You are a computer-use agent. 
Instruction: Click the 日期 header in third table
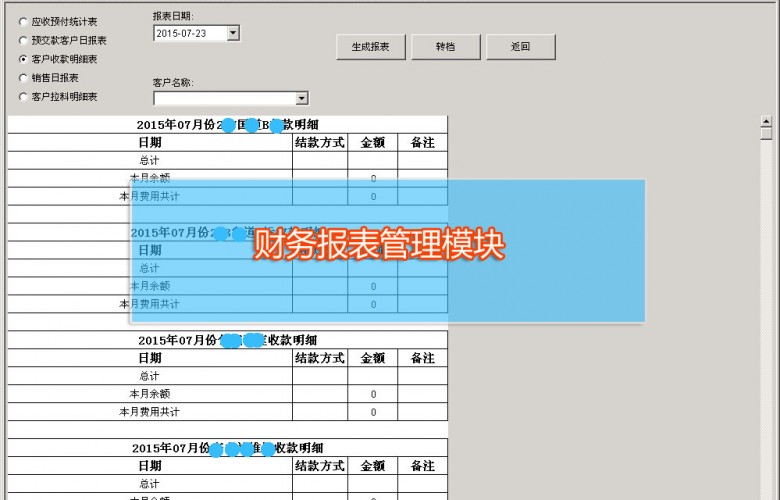(x=150, y=358)
